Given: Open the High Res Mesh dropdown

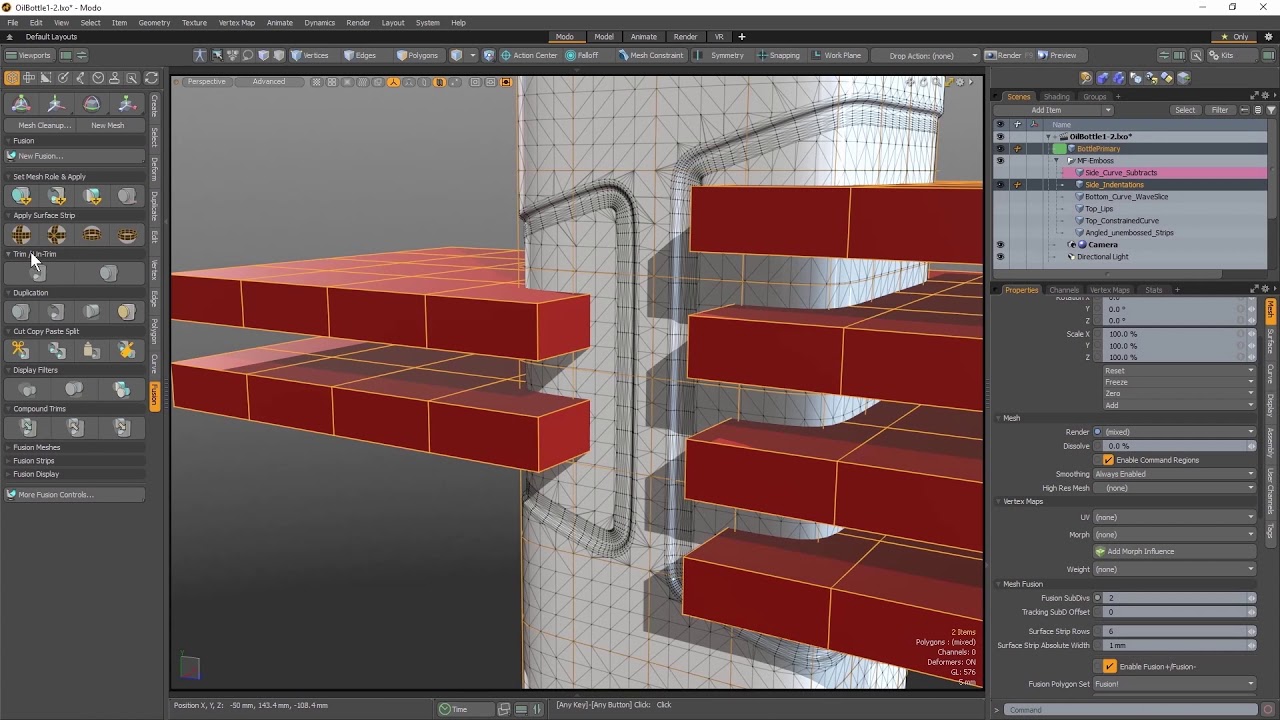Looking at the screenshot, I should point(1174,488).
